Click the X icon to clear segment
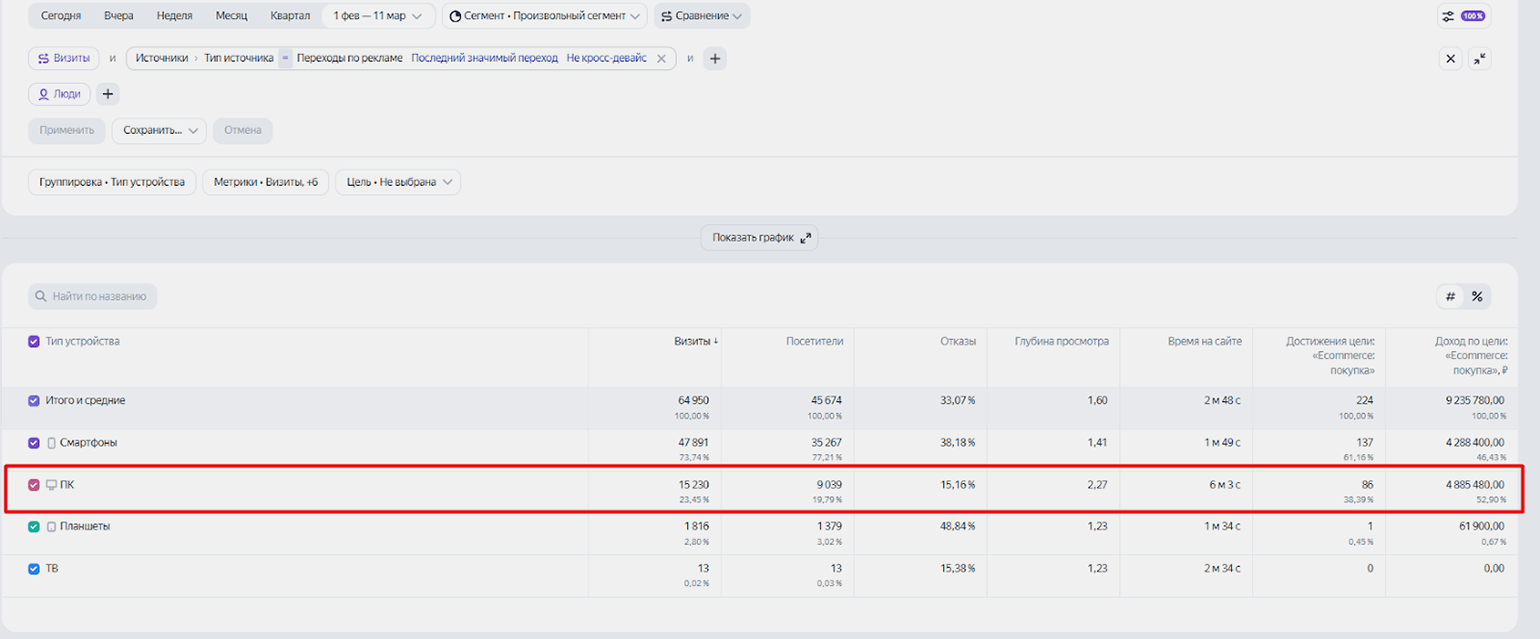Screen dimensions: 1540x639 pos(1450,59)
